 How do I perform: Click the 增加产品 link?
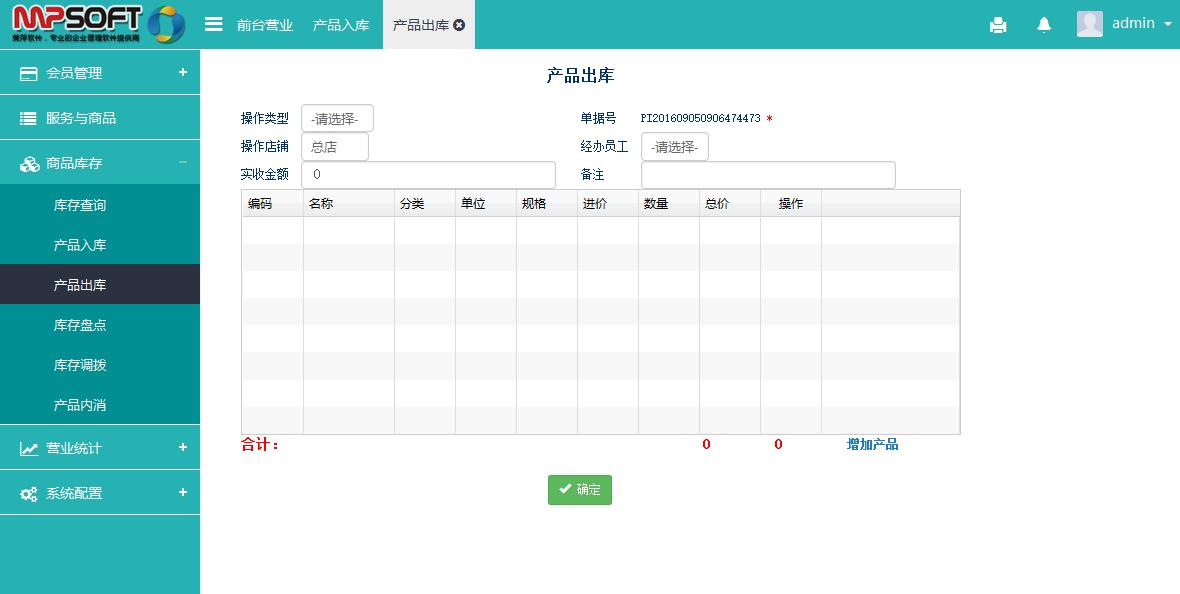tap(872, 444)
